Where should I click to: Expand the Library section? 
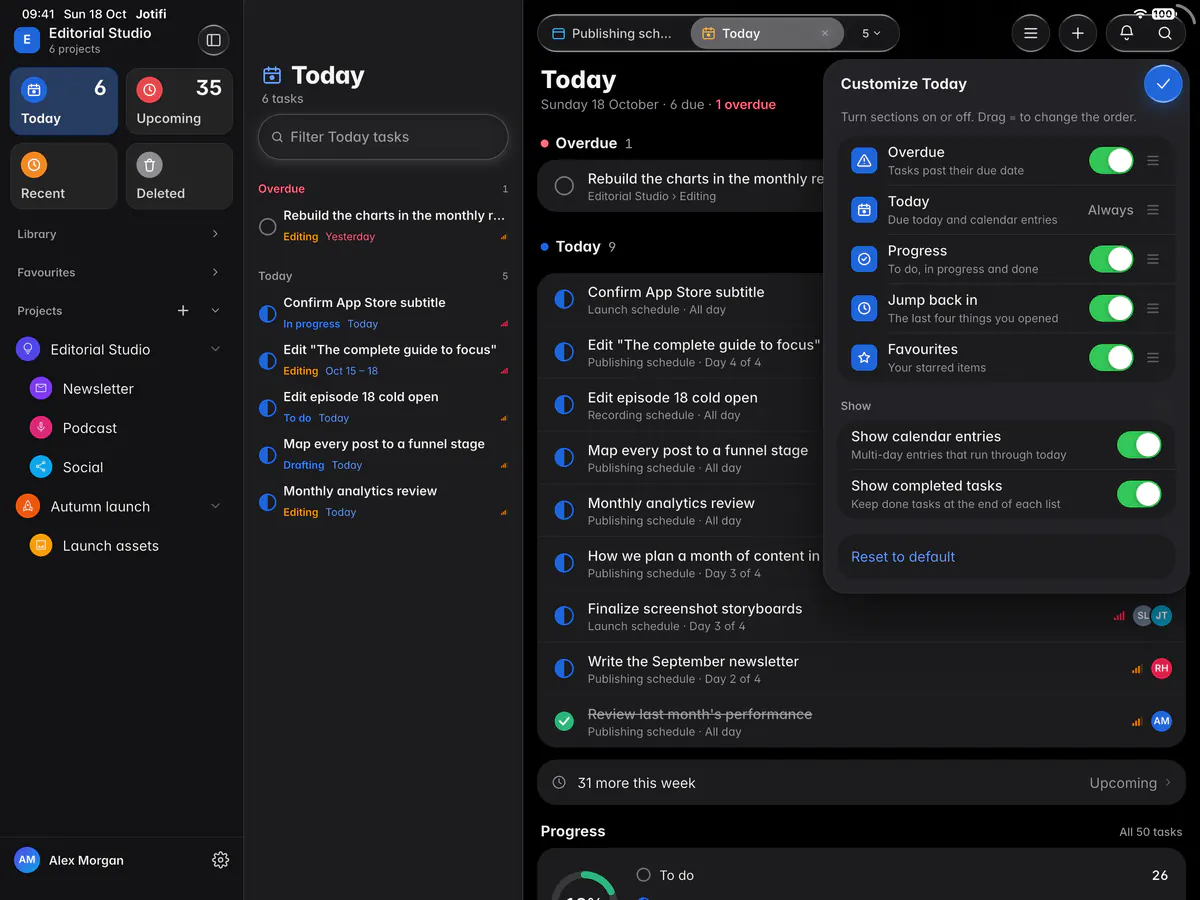tap(215, 234)
